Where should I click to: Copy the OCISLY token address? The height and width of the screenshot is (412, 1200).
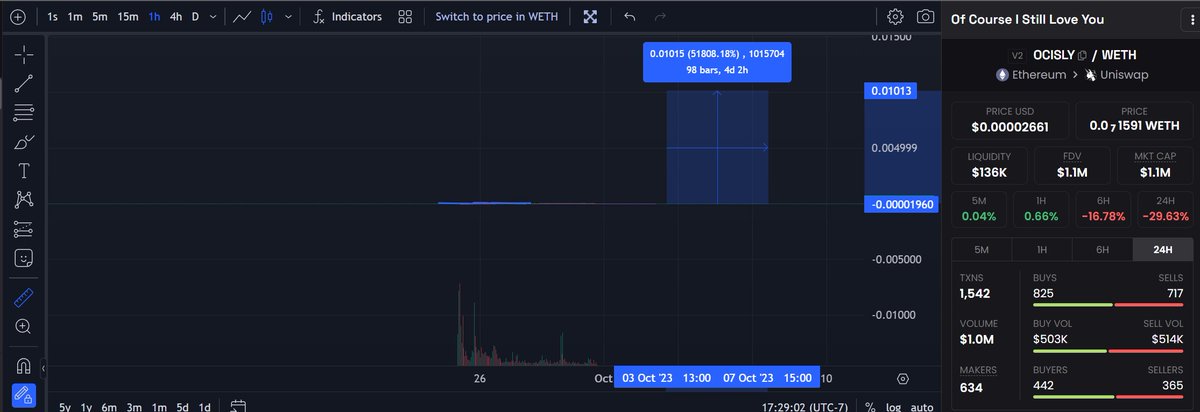[1083, 55]
